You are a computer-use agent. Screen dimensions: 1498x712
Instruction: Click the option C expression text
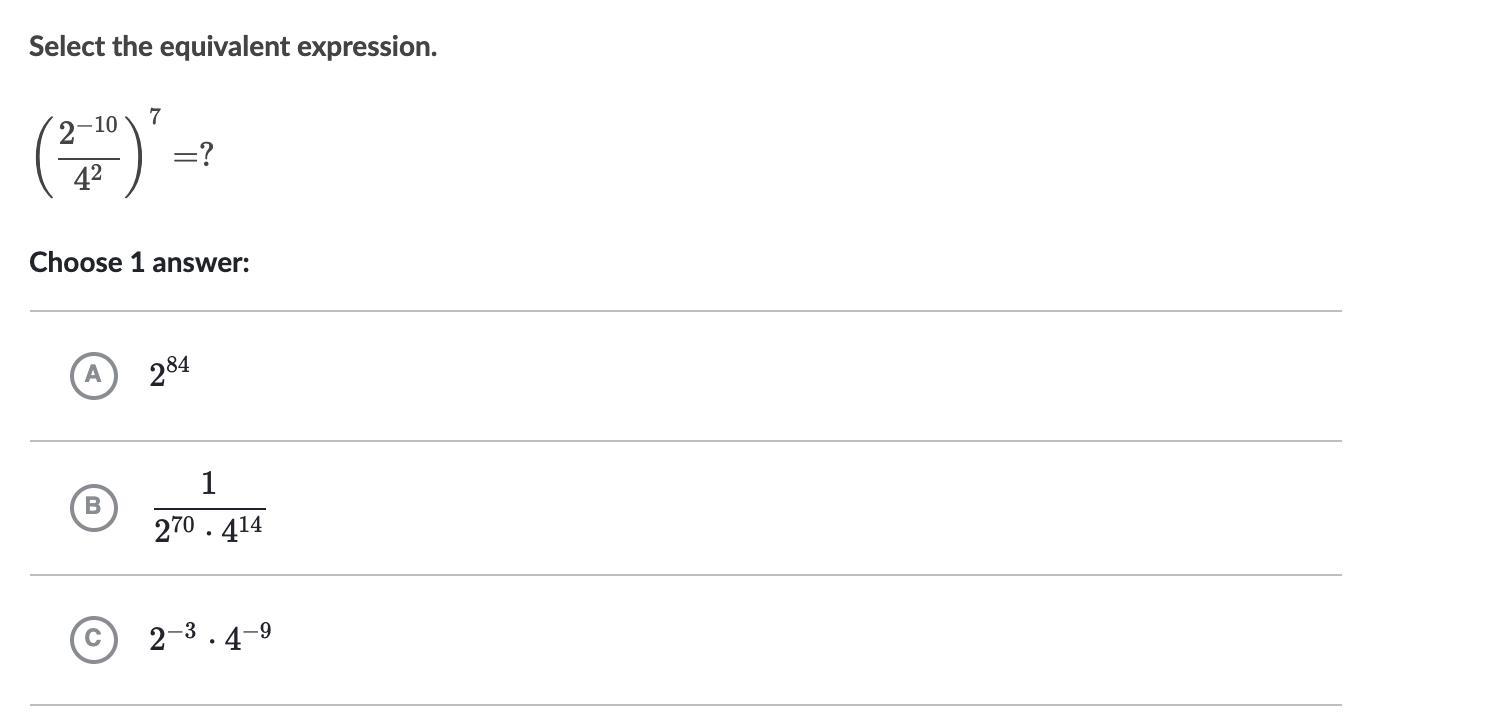tap(210, 637)
